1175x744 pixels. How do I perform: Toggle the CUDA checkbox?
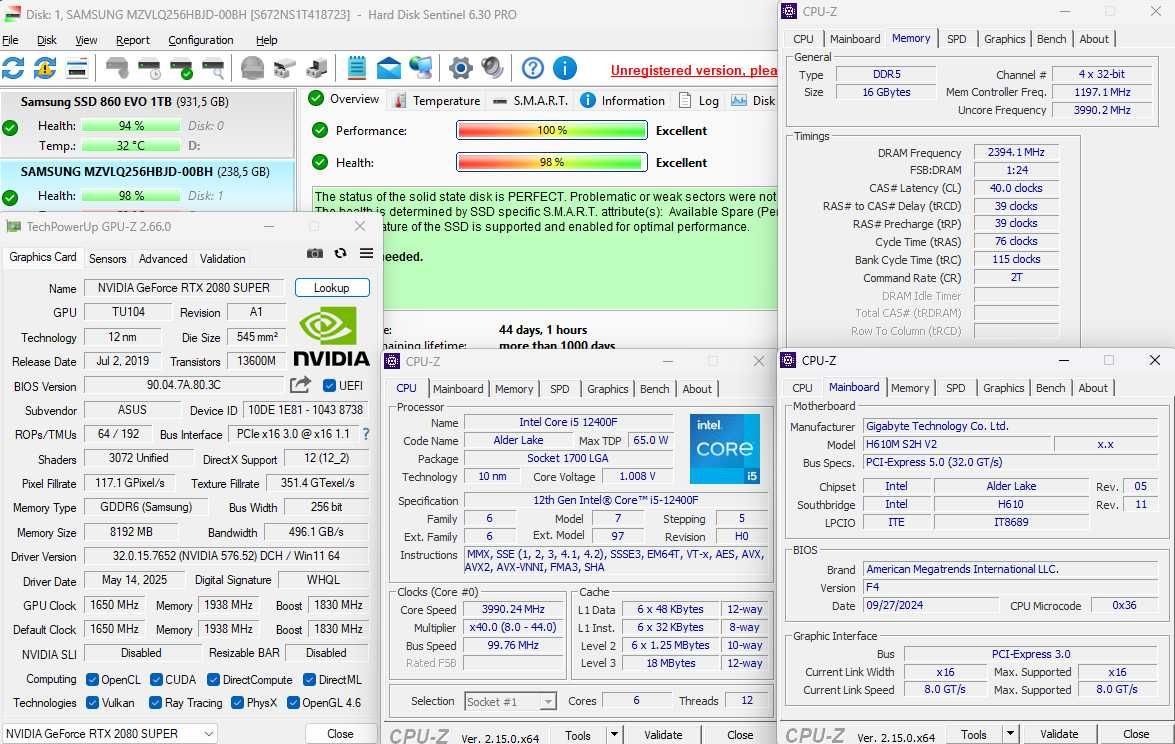(156, 680)
